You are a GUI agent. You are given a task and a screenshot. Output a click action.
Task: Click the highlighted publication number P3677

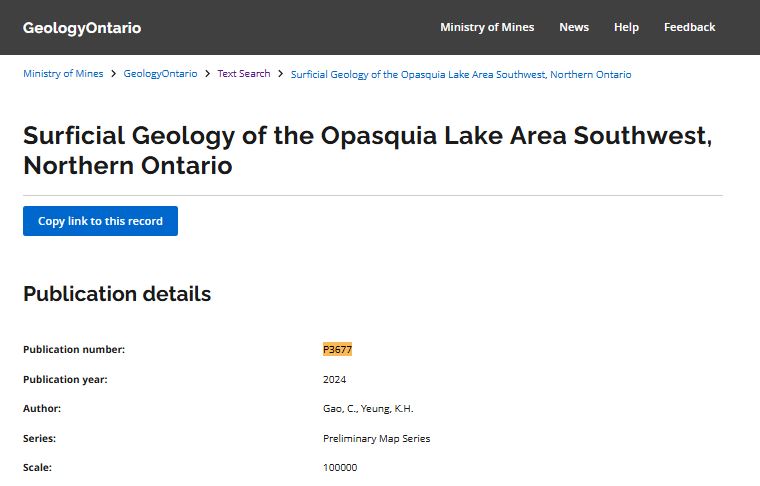coord(337,349)
